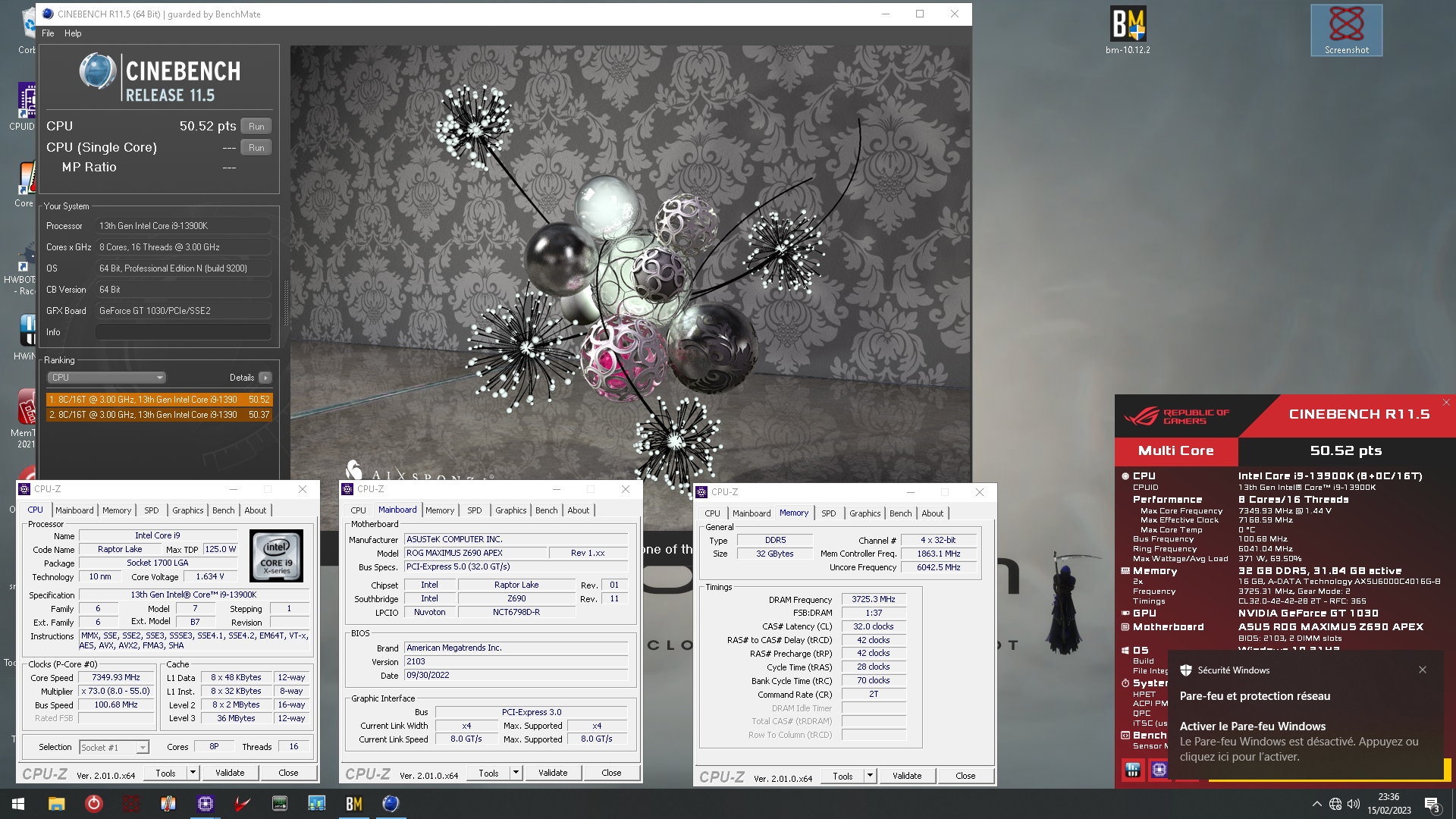Open Bench tab in CPU-tab CPU-Z window
Viewport: 1456px width, 819px height.
click(224, 510)
